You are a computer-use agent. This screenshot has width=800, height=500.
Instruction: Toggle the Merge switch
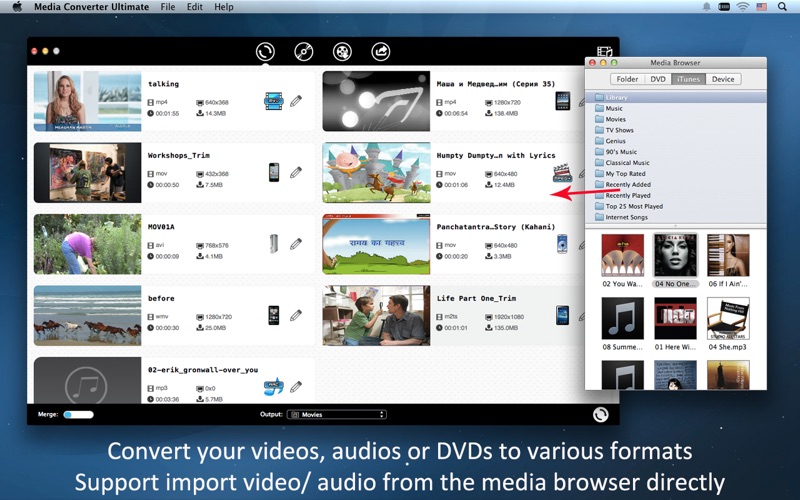pos(79,414)
